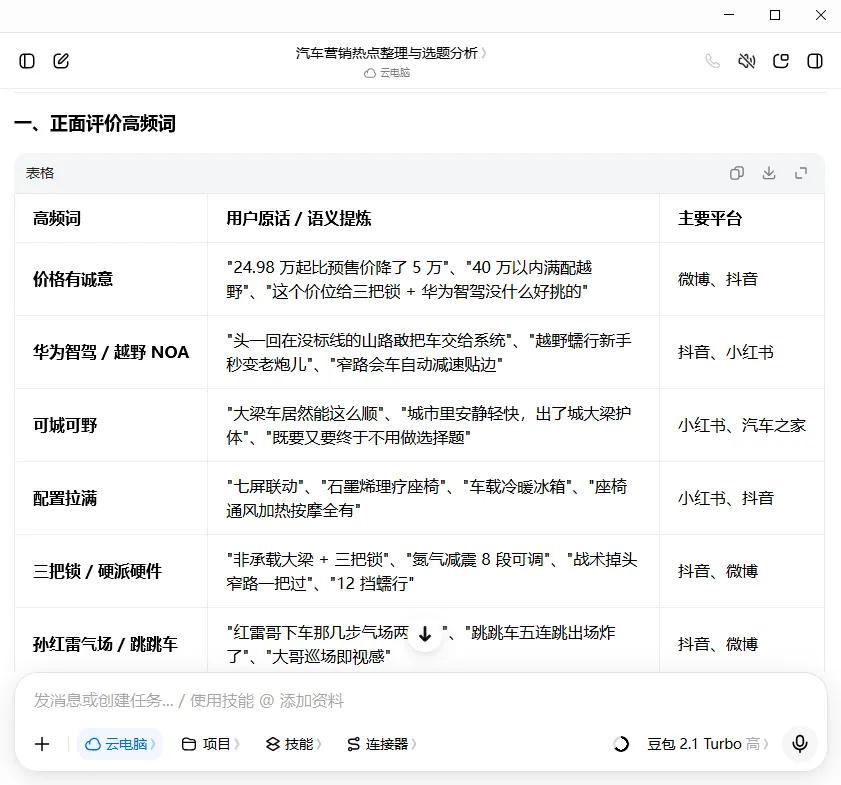Close the window

[821, 15]
